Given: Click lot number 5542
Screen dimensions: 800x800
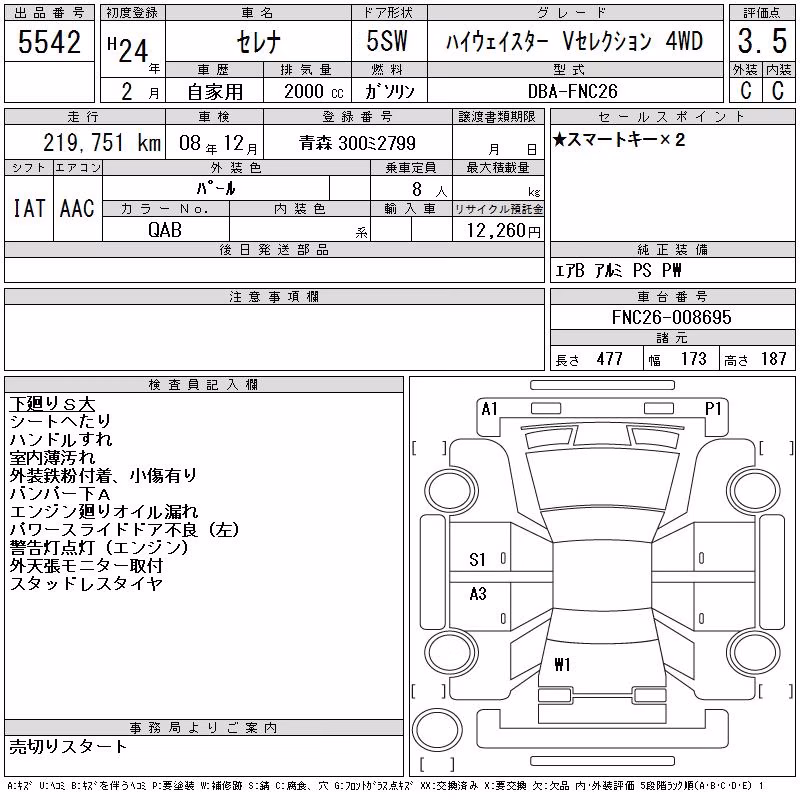Looking at the screenshot, I should pos(49,42).
